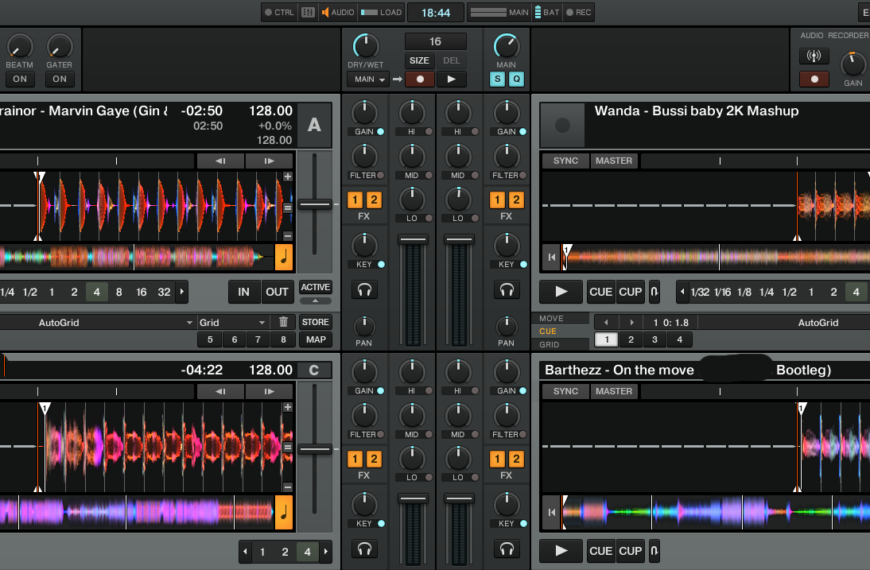Viewport: 870px width, 570px height.
Task: Open the AutoGrid dropdown on Deck A
Action: (x=98, y=322)
